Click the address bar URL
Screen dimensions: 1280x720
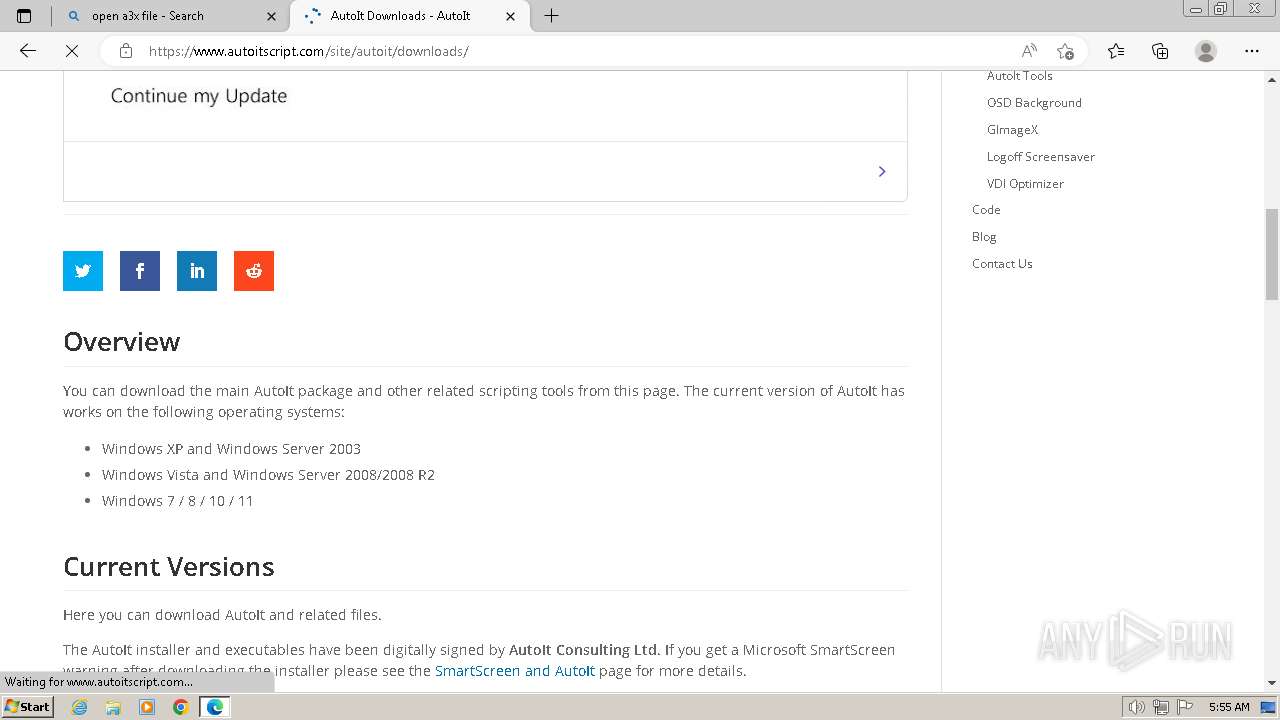click(x=308, y=51)
